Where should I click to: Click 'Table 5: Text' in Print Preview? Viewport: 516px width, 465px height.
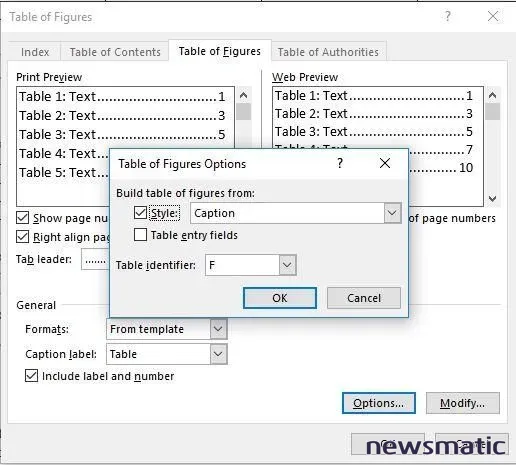pyautogui.click(x=57, y=173)
